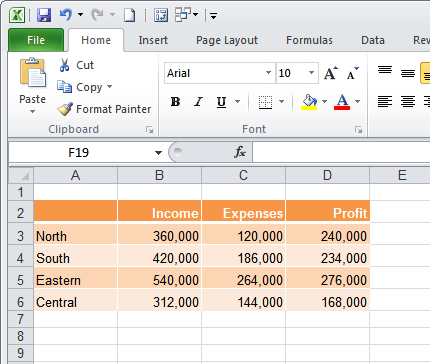Image resolution: width=430 pixels, height=364 pixels.
Task: Click the Select All corner triangle
Action: click(21, 175)
